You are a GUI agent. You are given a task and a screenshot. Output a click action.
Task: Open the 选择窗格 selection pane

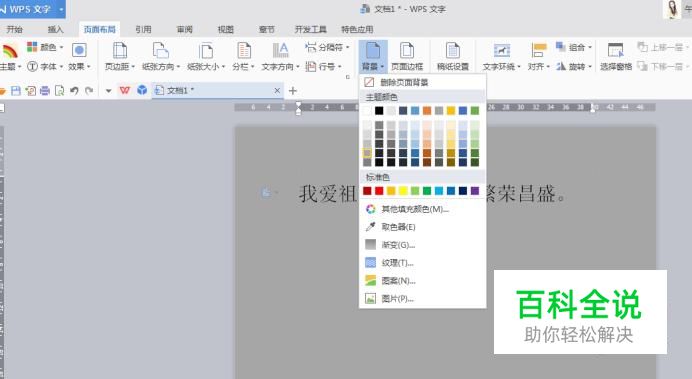click(616, 56)
